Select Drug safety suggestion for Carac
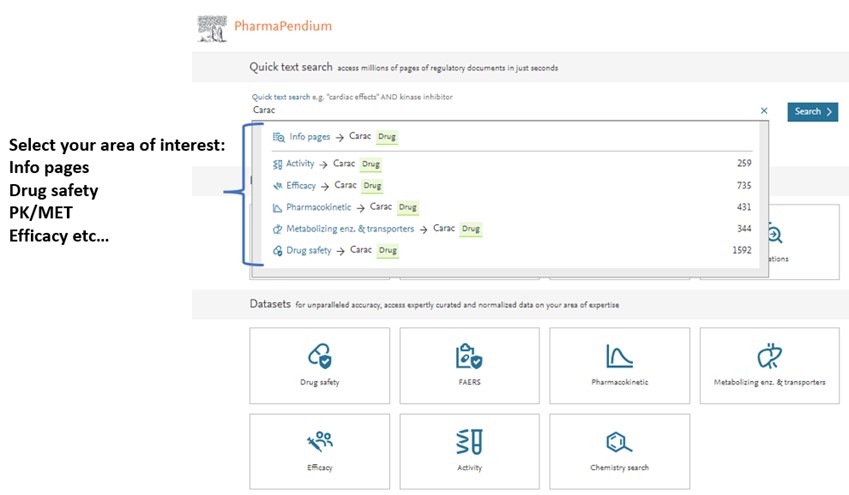 308,250
